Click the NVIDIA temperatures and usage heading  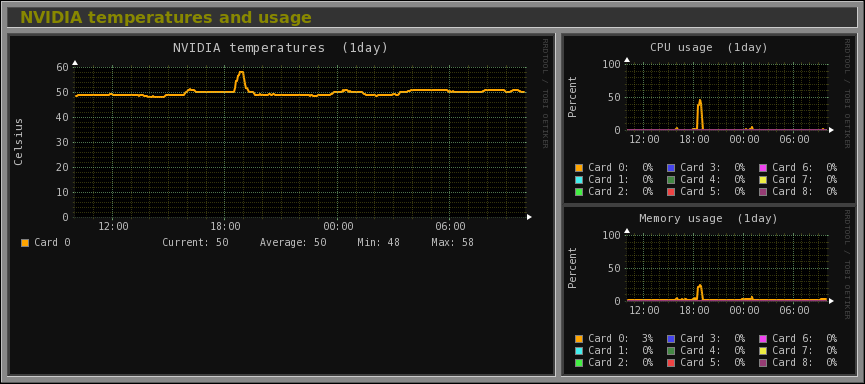[x=166, y=18]
